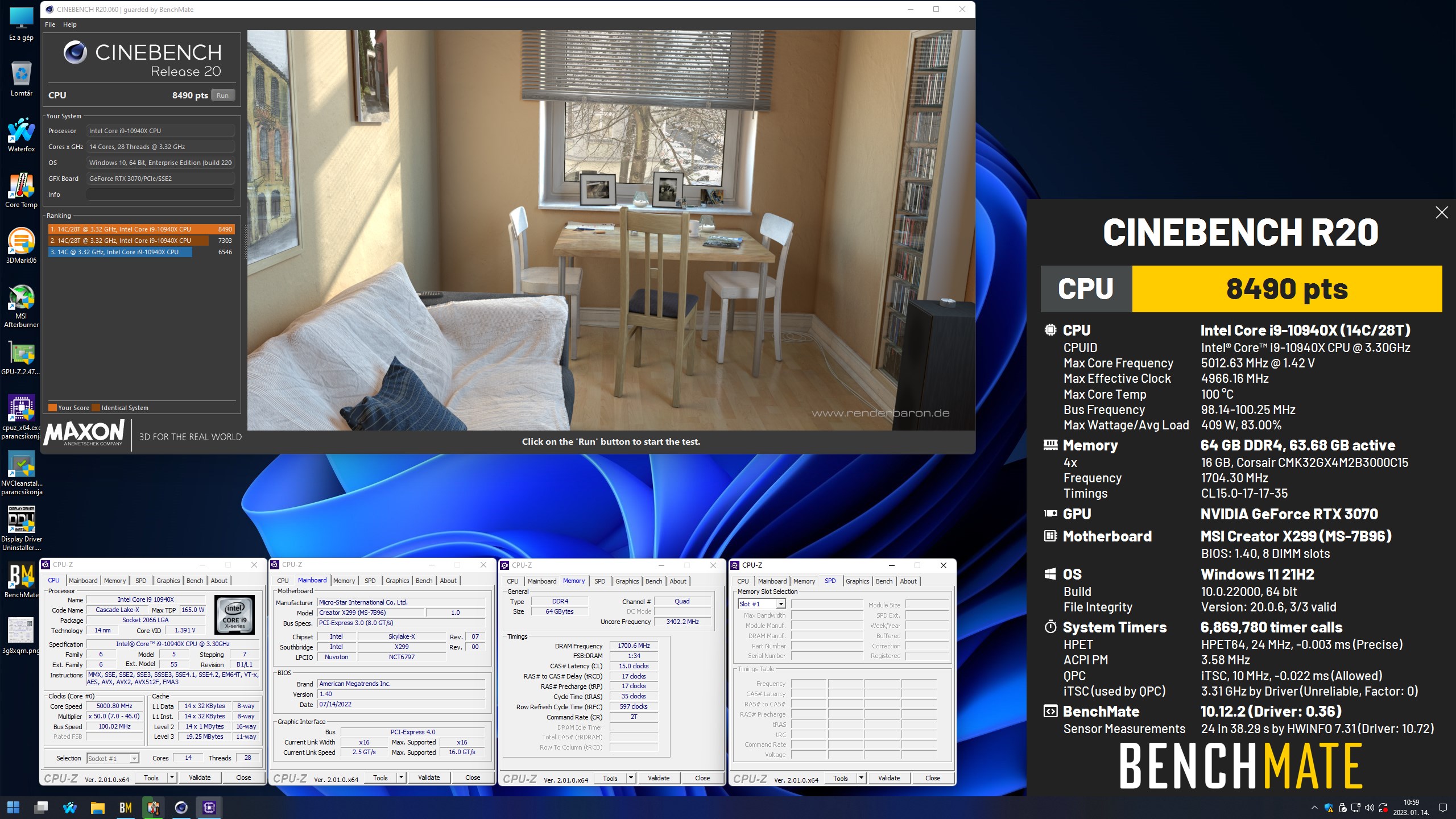This screenshot has height=819, width=1456.
Task: Click Close button in Mainboard CPU-Z window
Action: (x=473, y=777)
